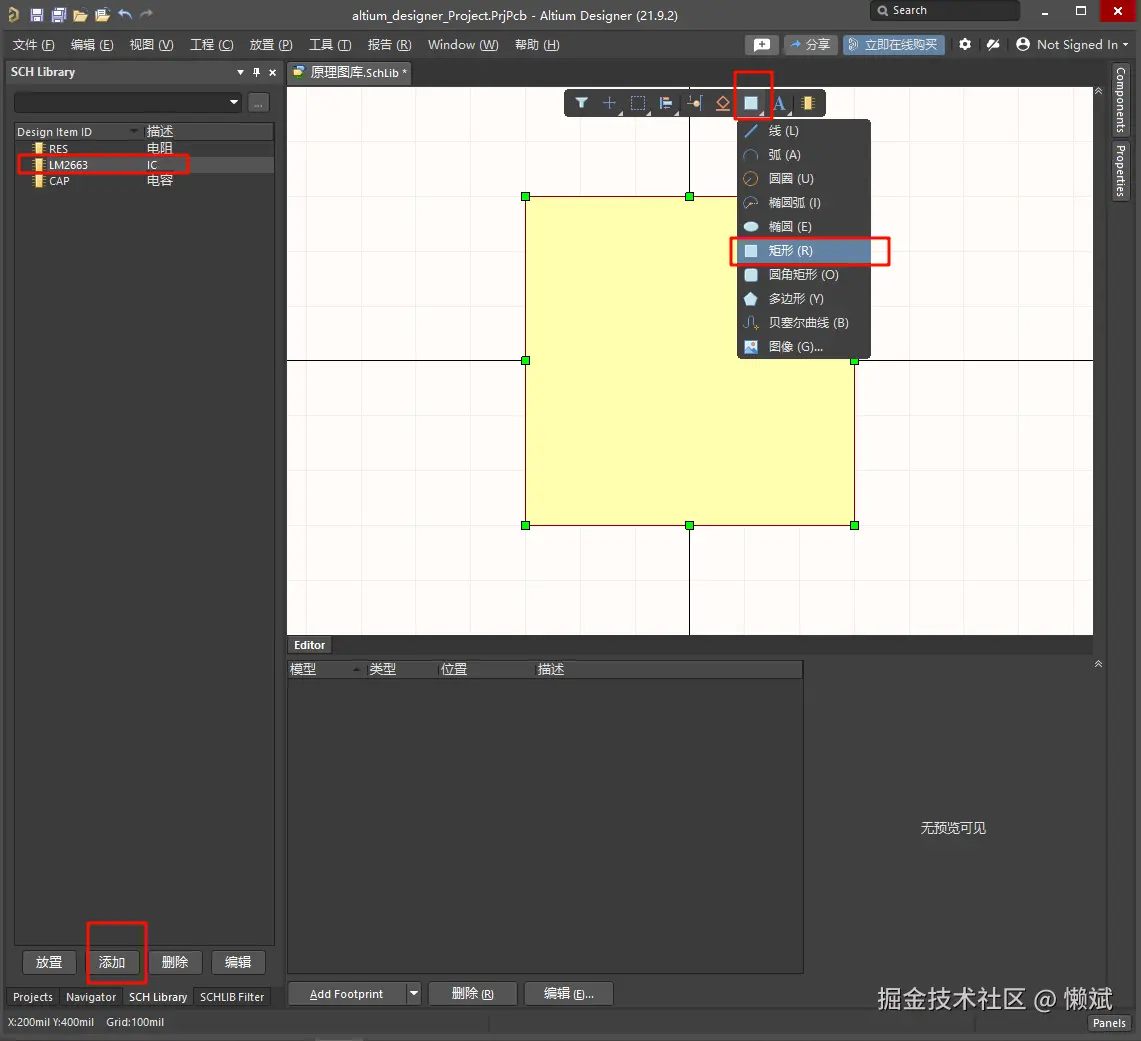Switch to the Projects panel tab
This screenshot has height=1041, width=1141.
[x=33, y=997]
